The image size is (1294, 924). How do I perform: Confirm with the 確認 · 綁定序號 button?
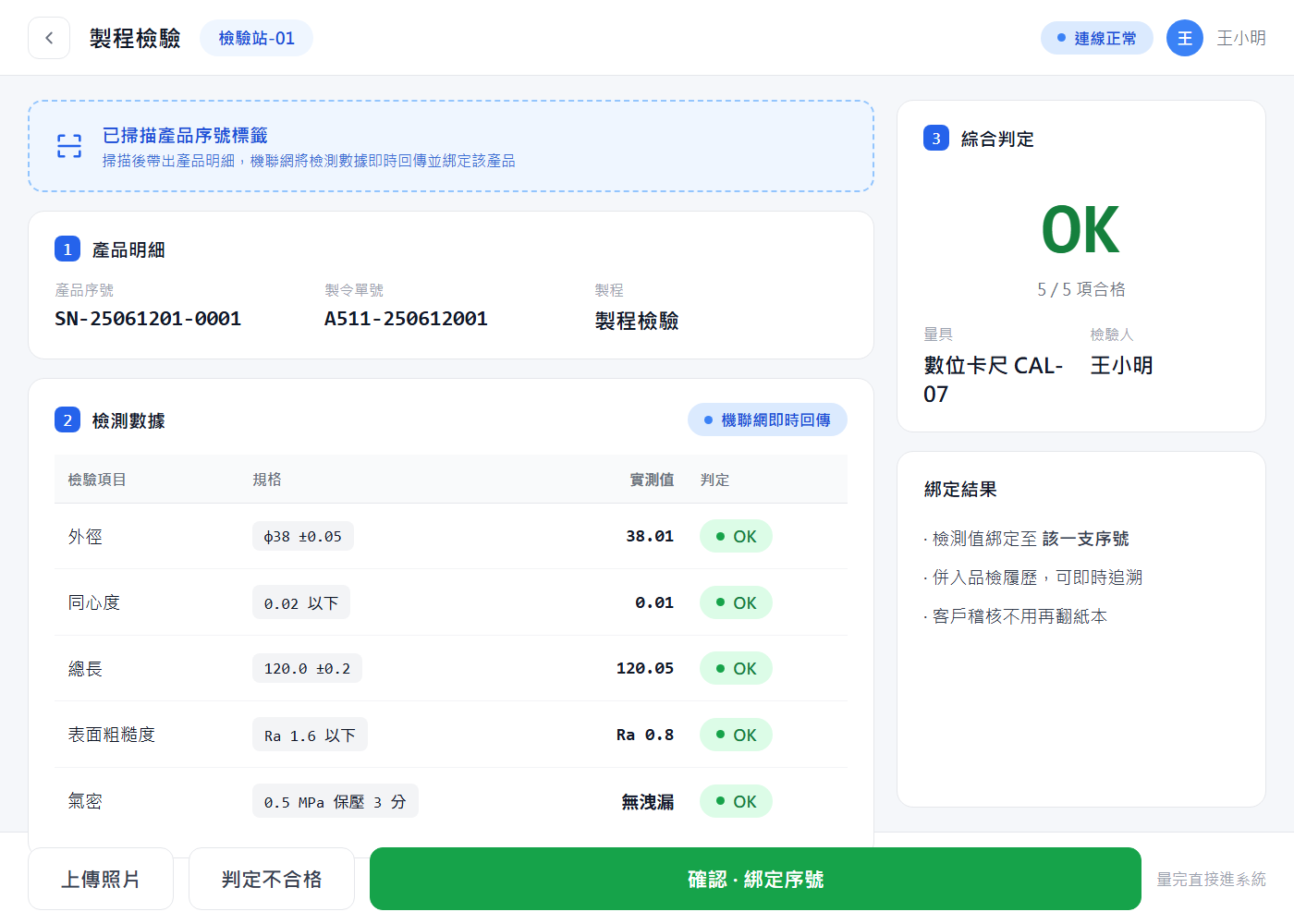pyautogui.click(x=755, y=879)
